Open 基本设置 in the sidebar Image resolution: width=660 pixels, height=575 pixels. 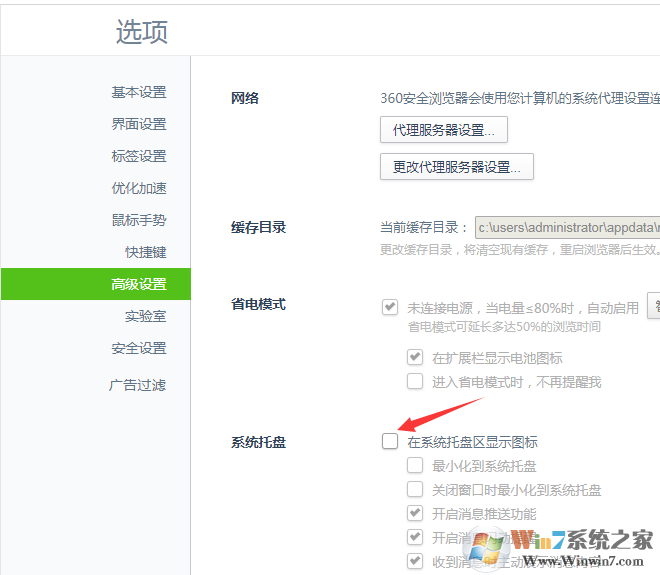point(138,92)
